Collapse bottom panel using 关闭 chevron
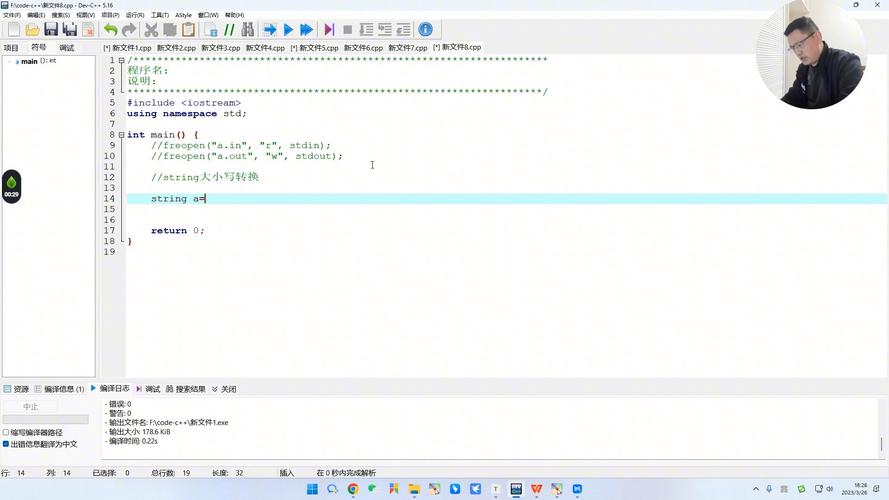Viewport: 889px width, 500px height. (x=223, y=388)
